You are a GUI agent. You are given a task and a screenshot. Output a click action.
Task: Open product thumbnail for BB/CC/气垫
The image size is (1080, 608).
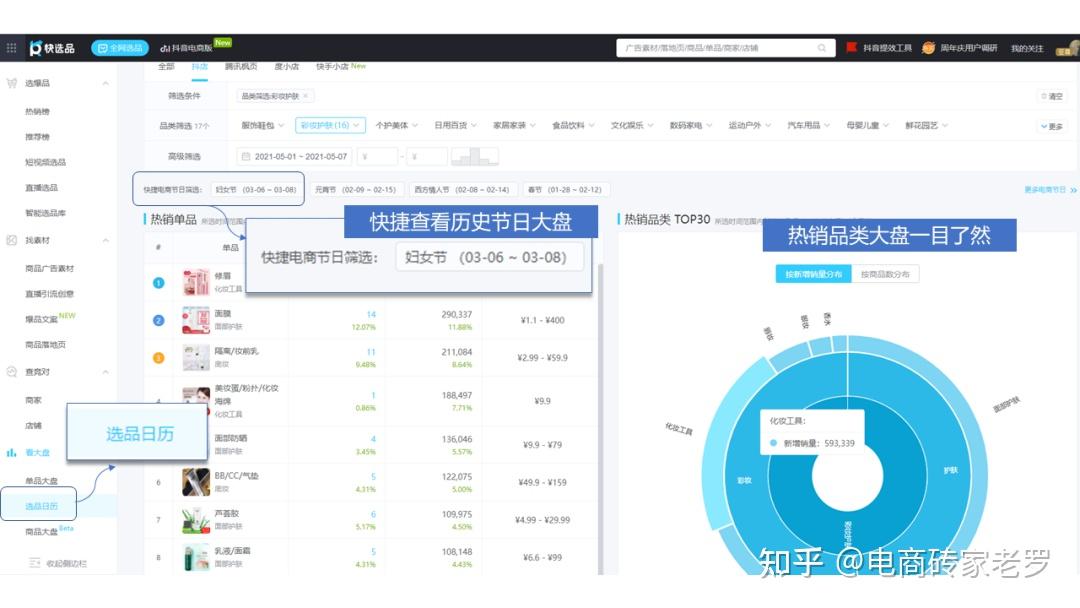coord(196,482)
